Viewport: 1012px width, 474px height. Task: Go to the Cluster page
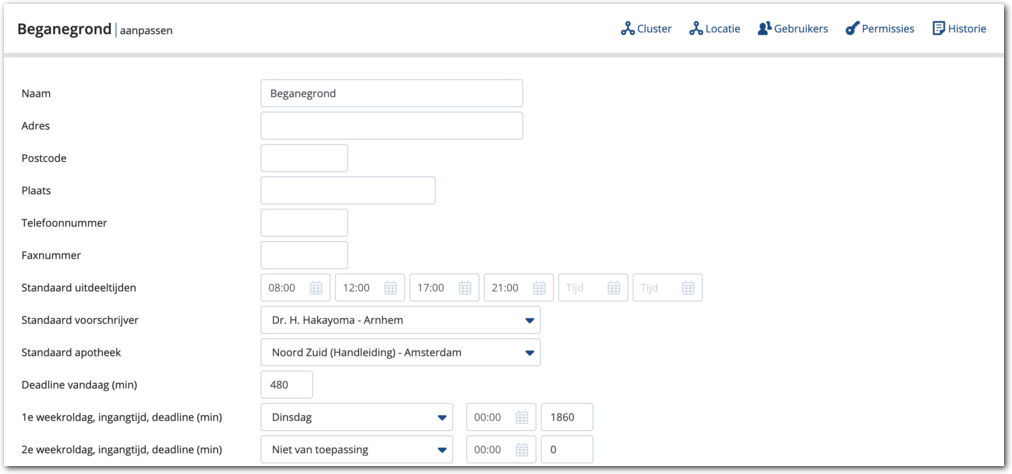pos(646,29)
